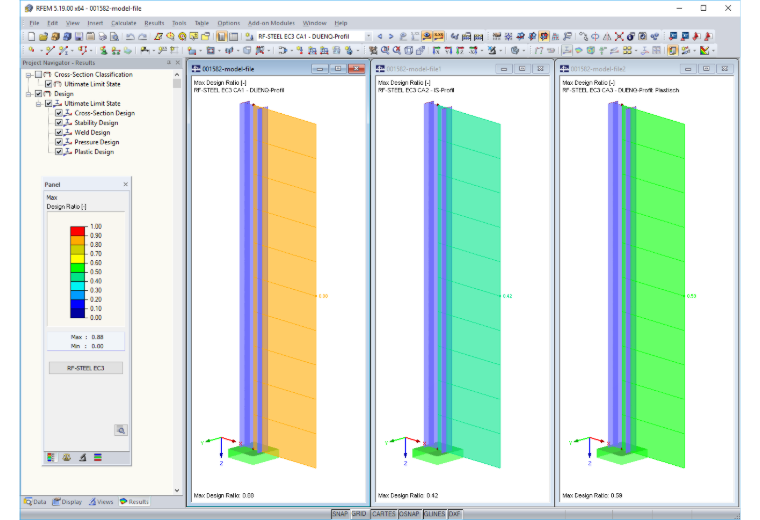Switch to the Views navigator tab
Screen dimensions: 760x520
click(101, 502)
